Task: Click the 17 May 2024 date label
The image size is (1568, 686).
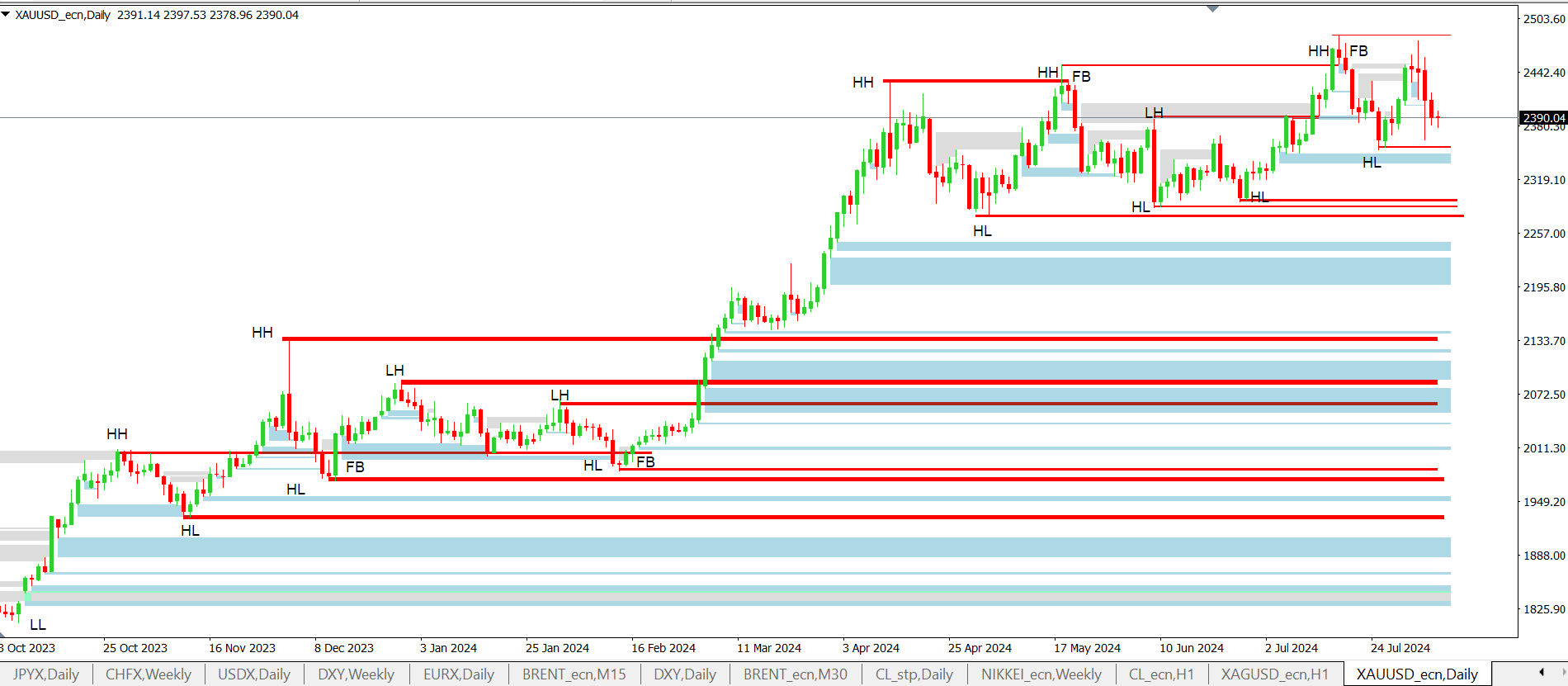Action: pos(1087,648)
